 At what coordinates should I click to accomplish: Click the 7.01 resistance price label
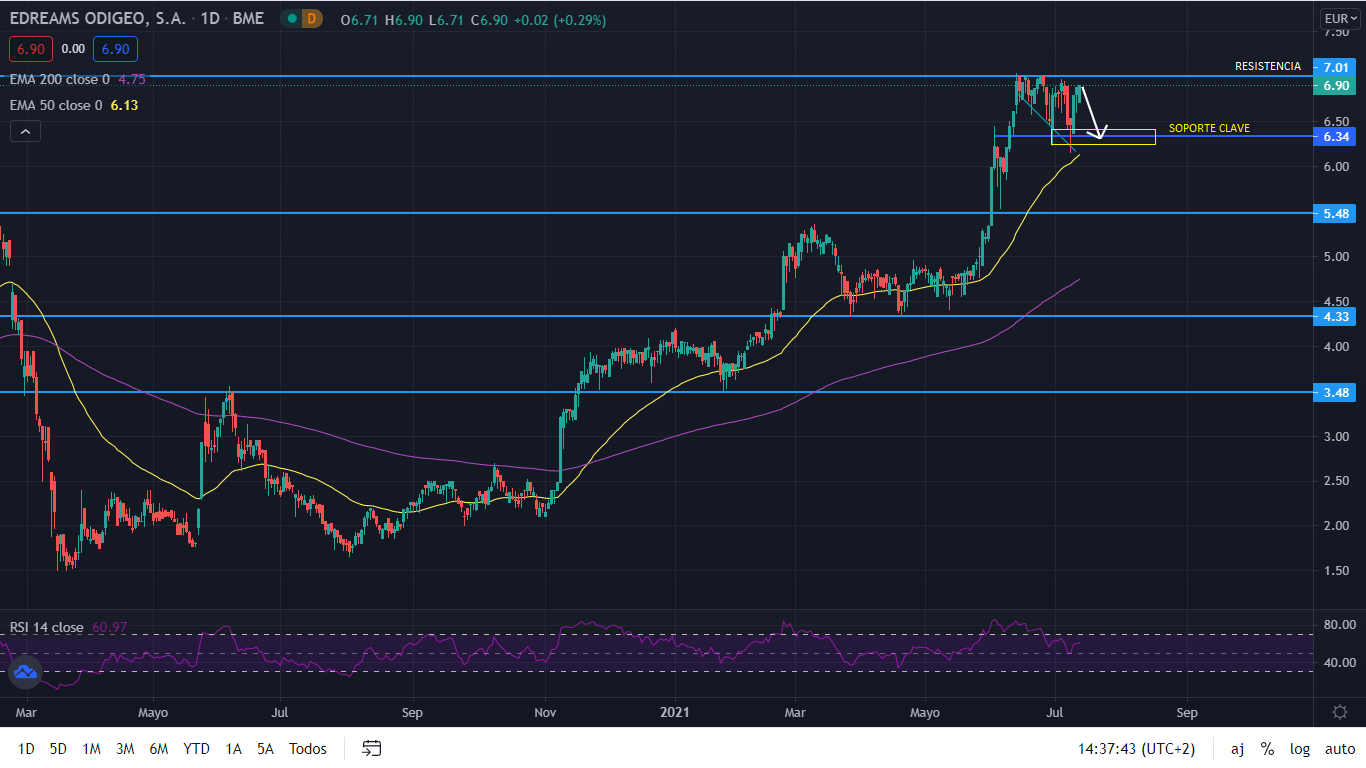[x=1336, y=67]
